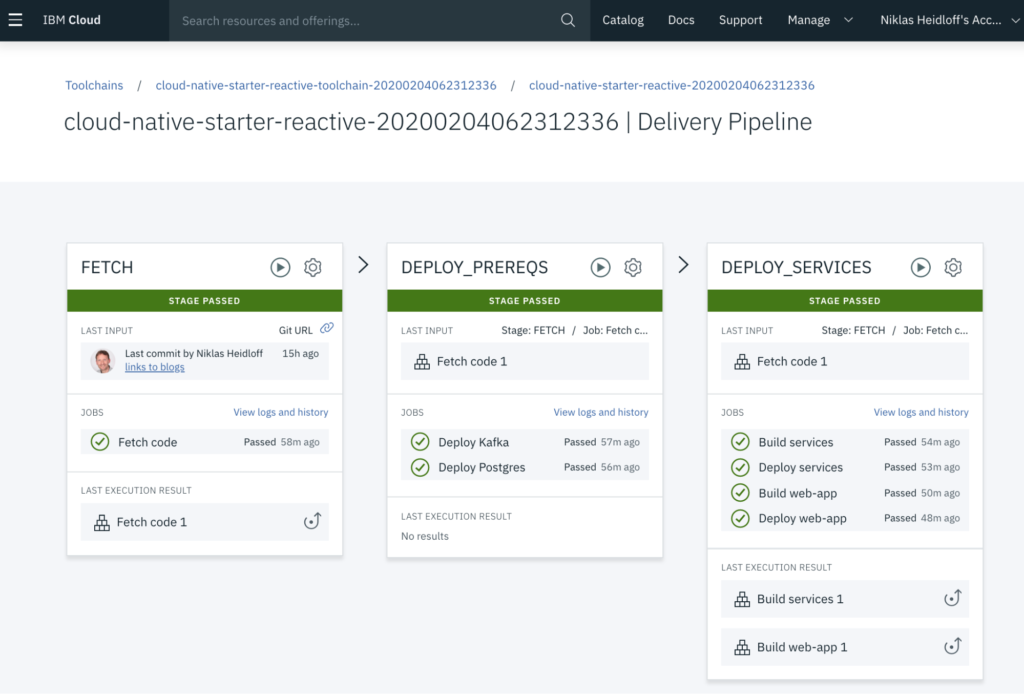Open DEPLOY_SERVICES settings gear
This screenshot has height=694, width=1024.
tap(953, 267)
